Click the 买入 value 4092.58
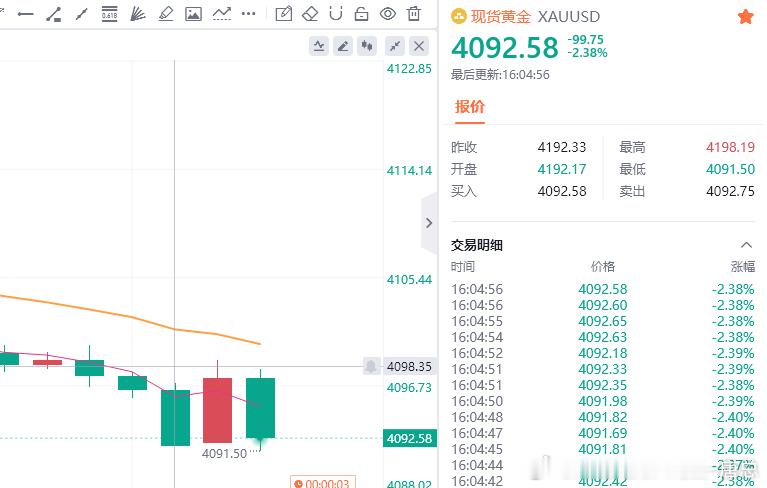 [x=562, y=191]
